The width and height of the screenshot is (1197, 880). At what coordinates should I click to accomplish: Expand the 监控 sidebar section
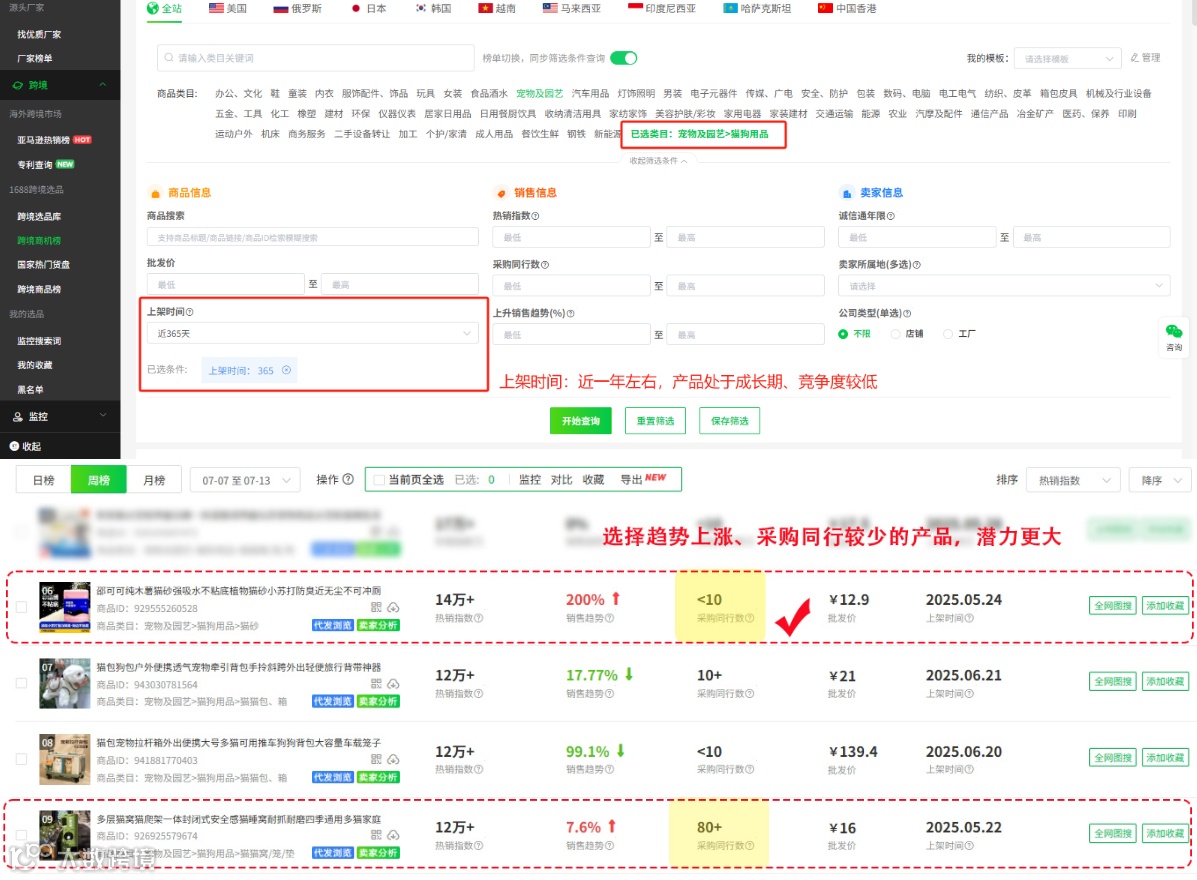tap(60, 417)
